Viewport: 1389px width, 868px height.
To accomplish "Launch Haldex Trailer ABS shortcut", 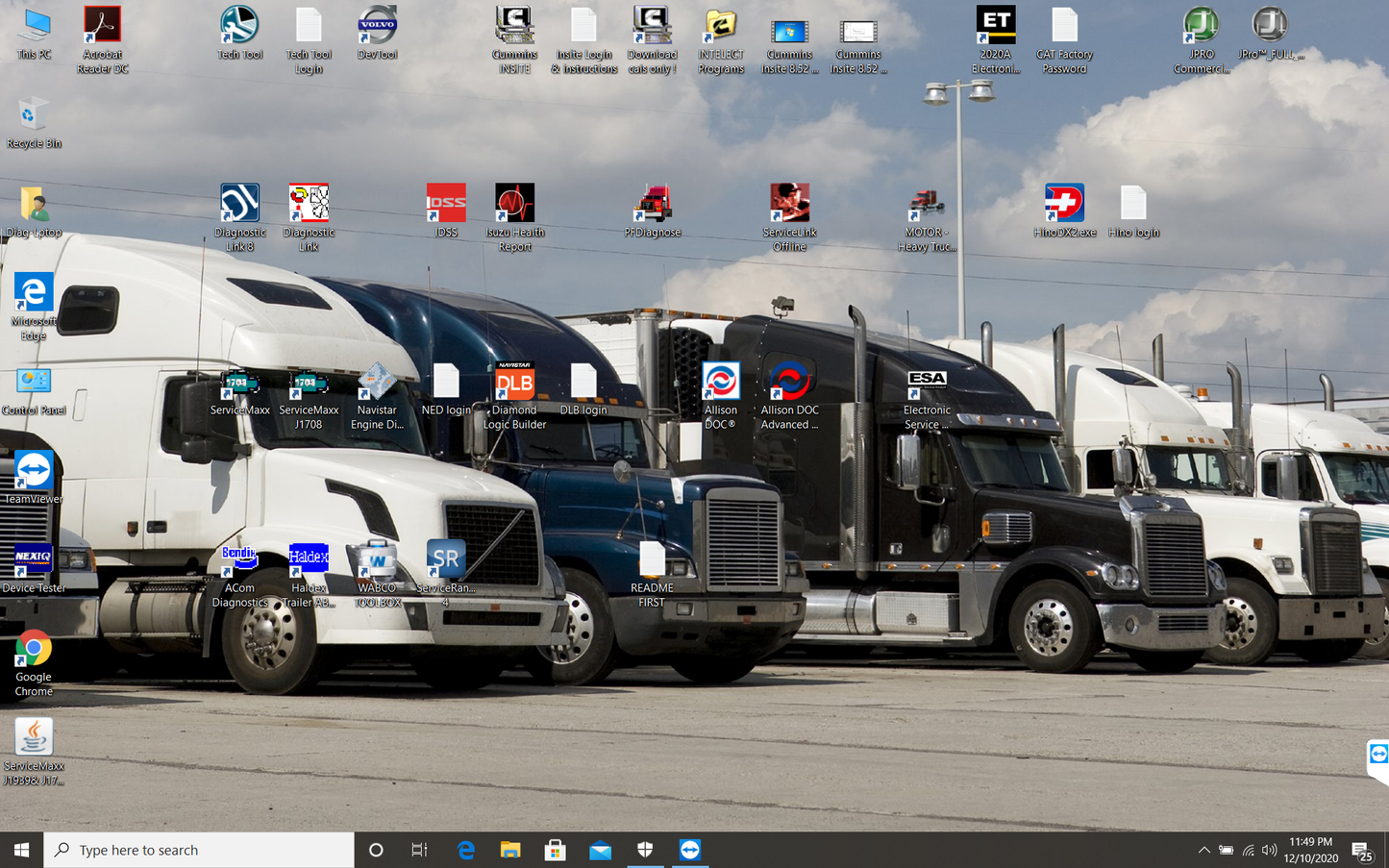I will point(309,574).
